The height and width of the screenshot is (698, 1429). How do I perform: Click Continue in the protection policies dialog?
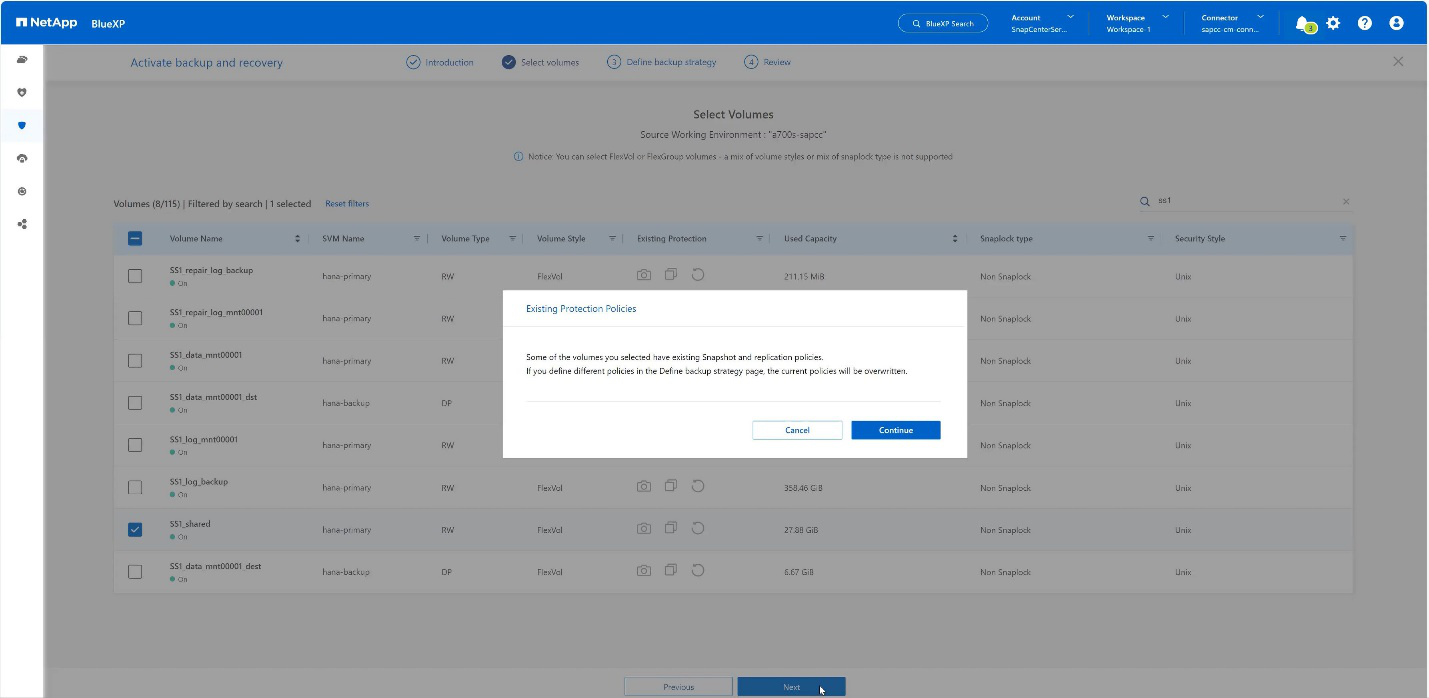pos(895,430)
